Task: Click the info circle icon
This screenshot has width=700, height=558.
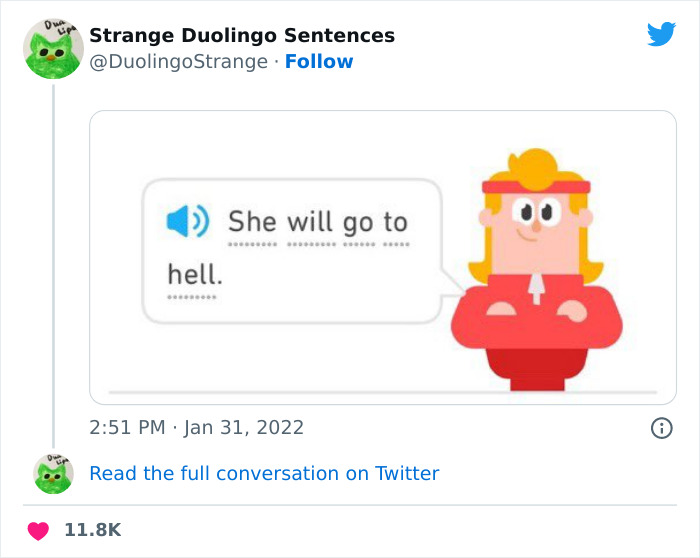Action: pos(661,428)
